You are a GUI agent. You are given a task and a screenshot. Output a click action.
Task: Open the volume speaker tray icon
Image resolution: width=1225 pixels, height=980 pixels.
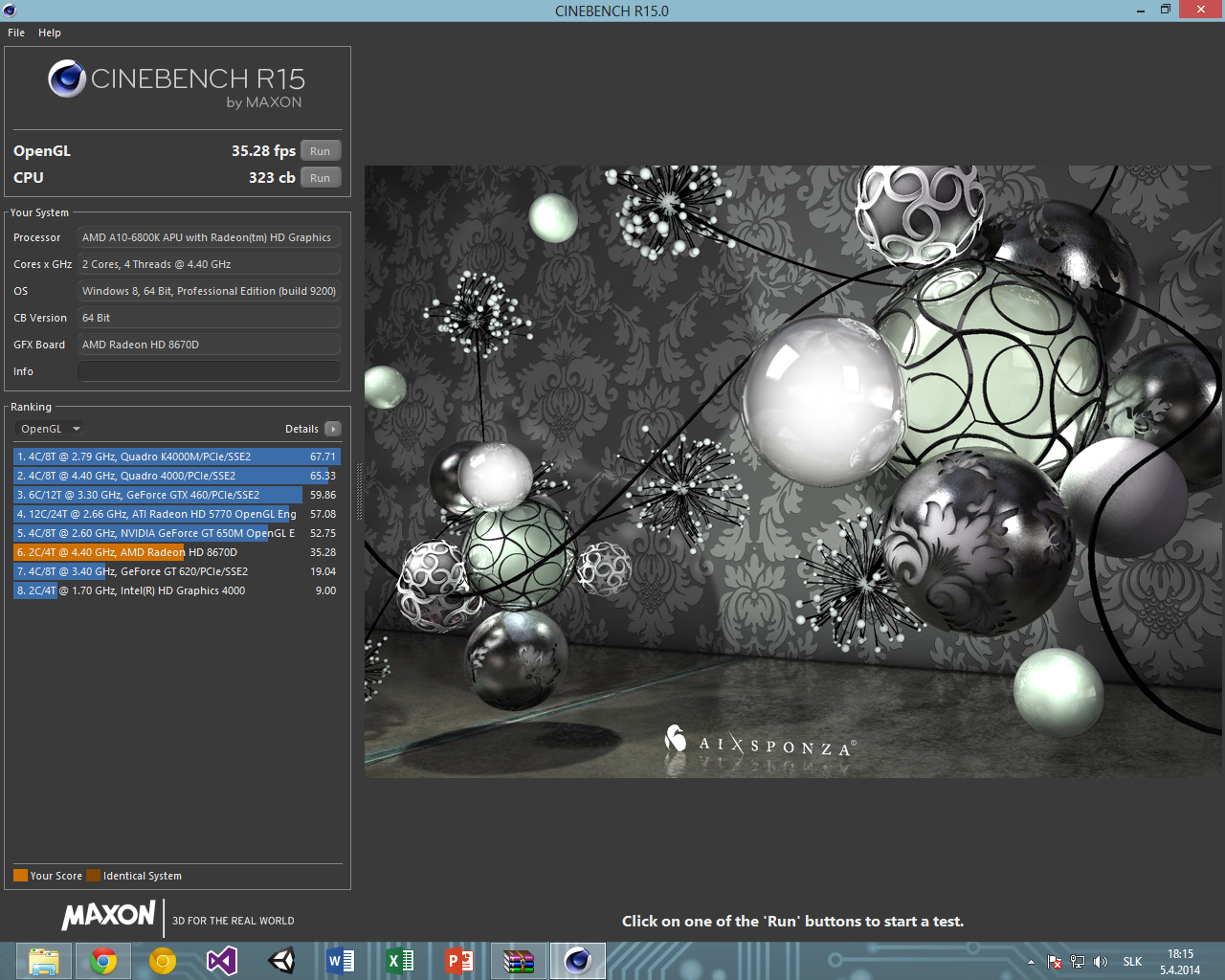[1101, 962]
